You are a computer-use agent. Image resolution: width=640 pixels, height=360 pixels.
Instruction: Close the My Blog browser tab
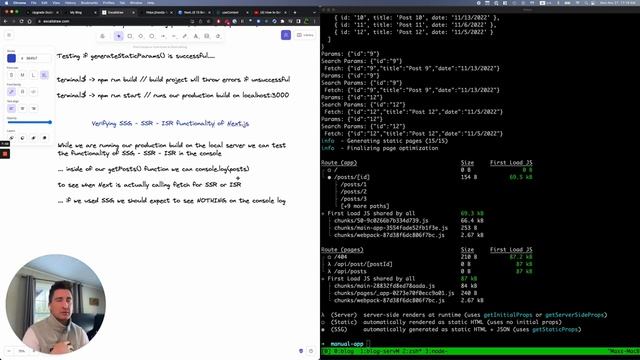95,12
